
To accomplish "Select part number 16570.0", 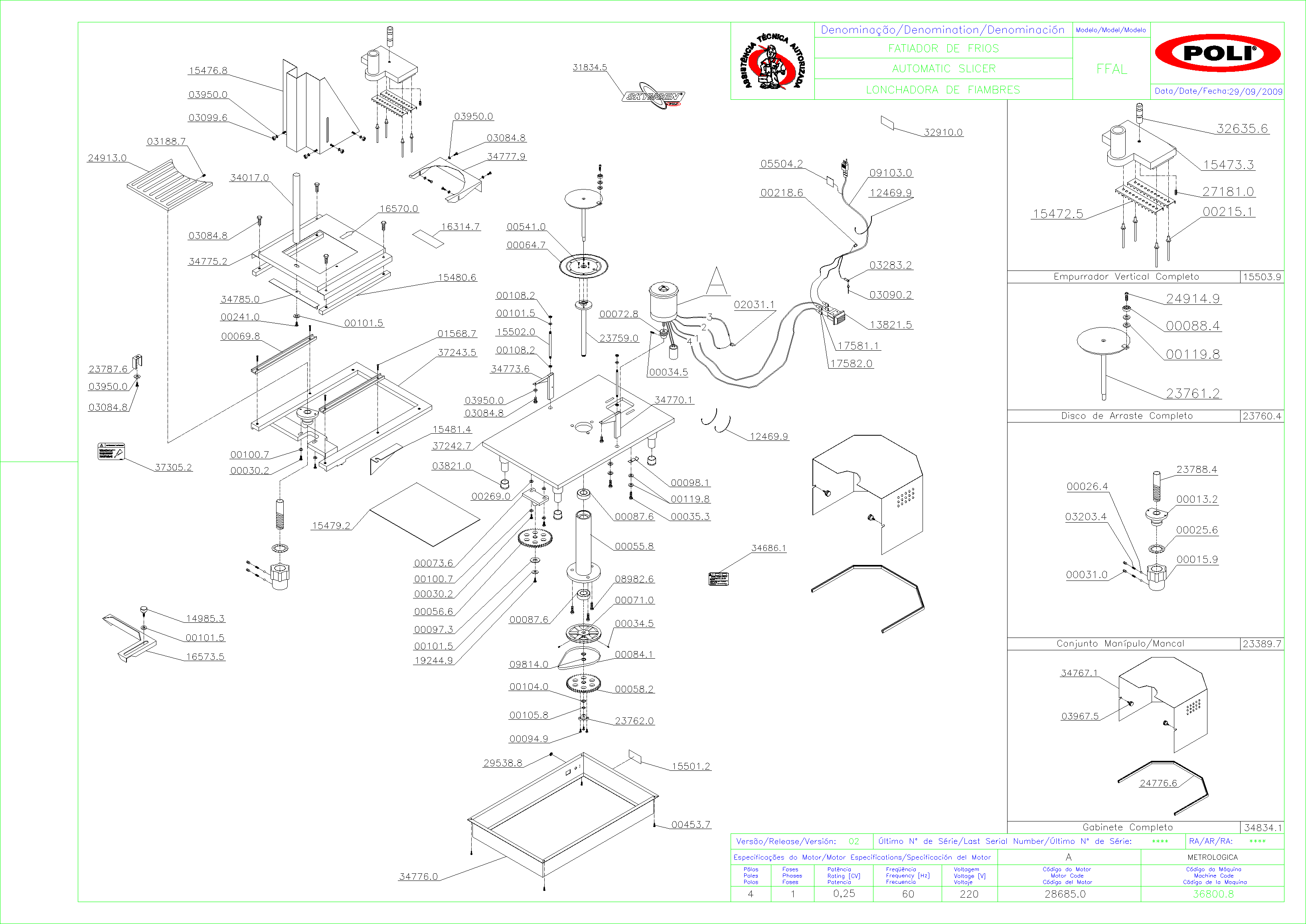I will [399, 209].
